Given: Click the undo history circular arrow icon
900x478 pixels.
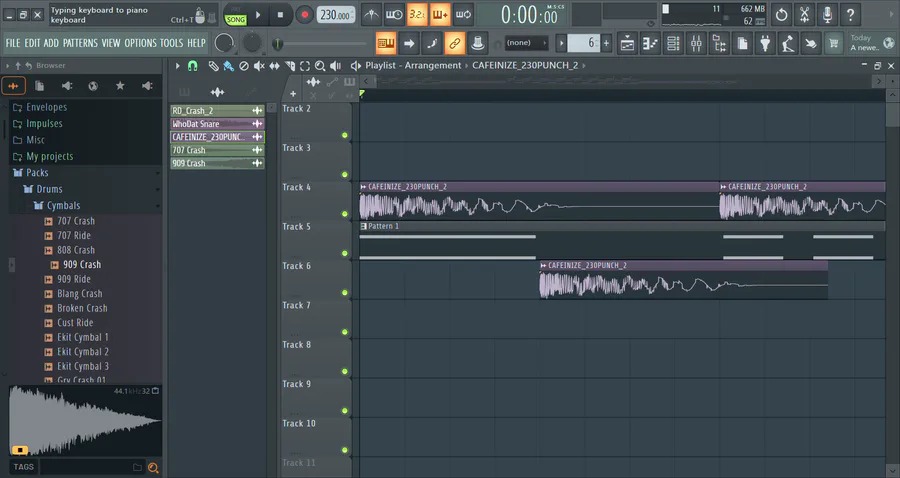Looking at the screenshot, I should (x=781, y=15).
